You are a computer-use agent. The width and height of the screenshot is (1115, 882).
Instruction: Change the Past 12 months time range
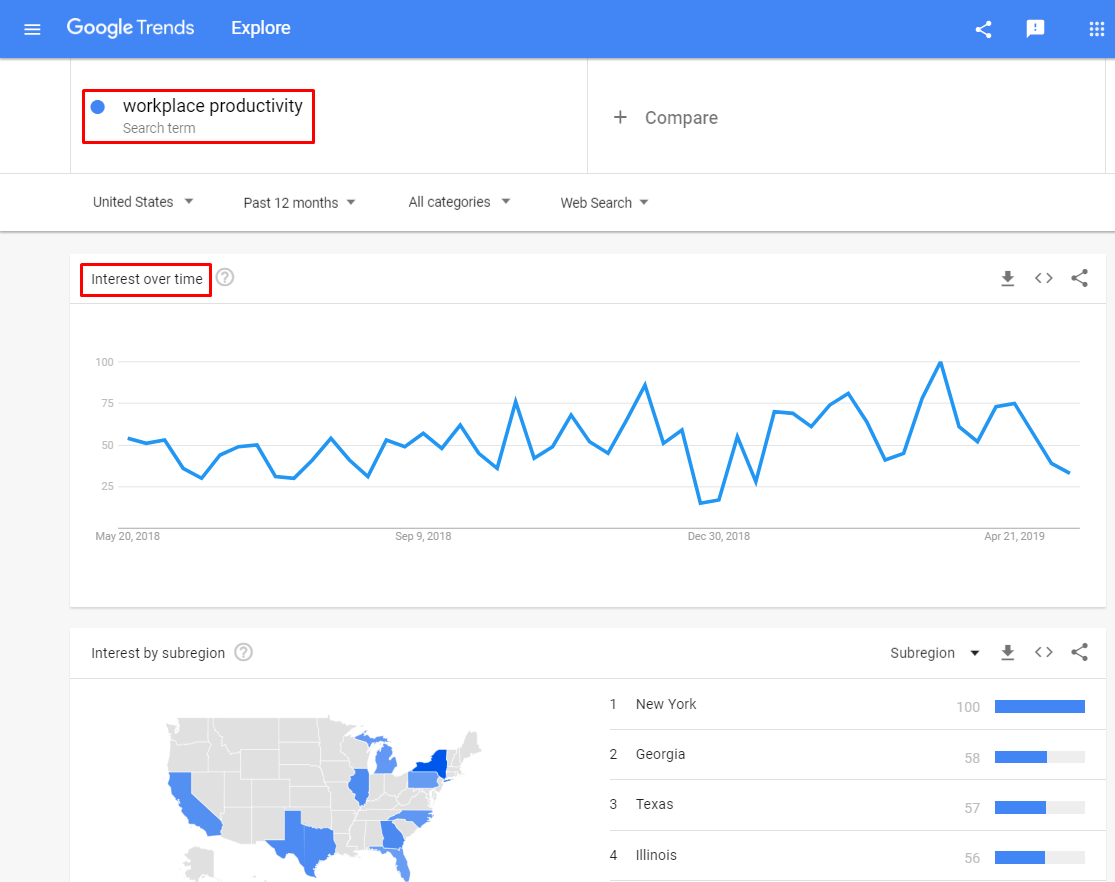tap(299, 202)
